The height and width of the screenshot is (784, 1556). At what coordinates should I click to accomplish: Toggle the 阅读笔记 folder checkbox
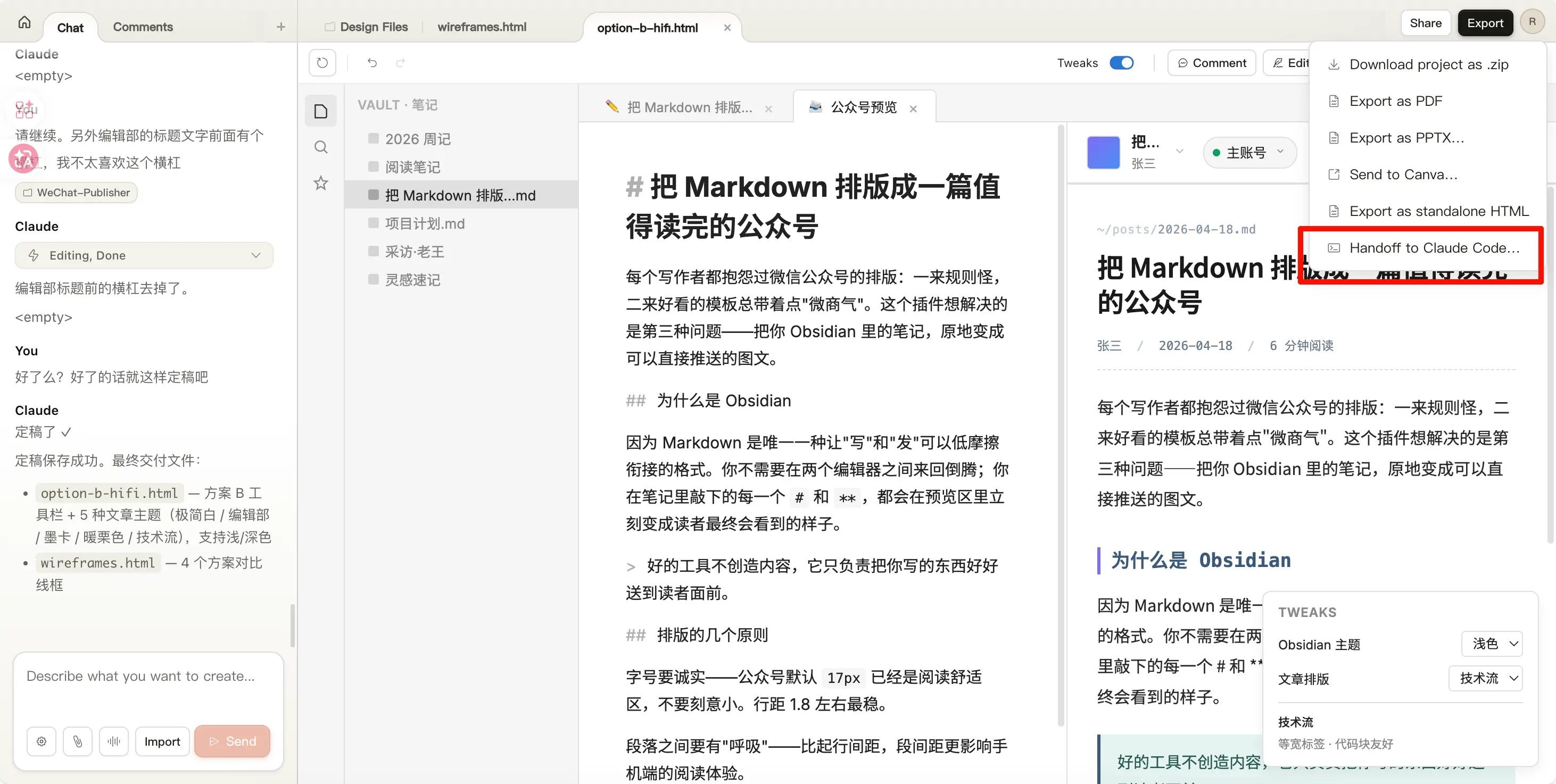(x=373, y=166)
